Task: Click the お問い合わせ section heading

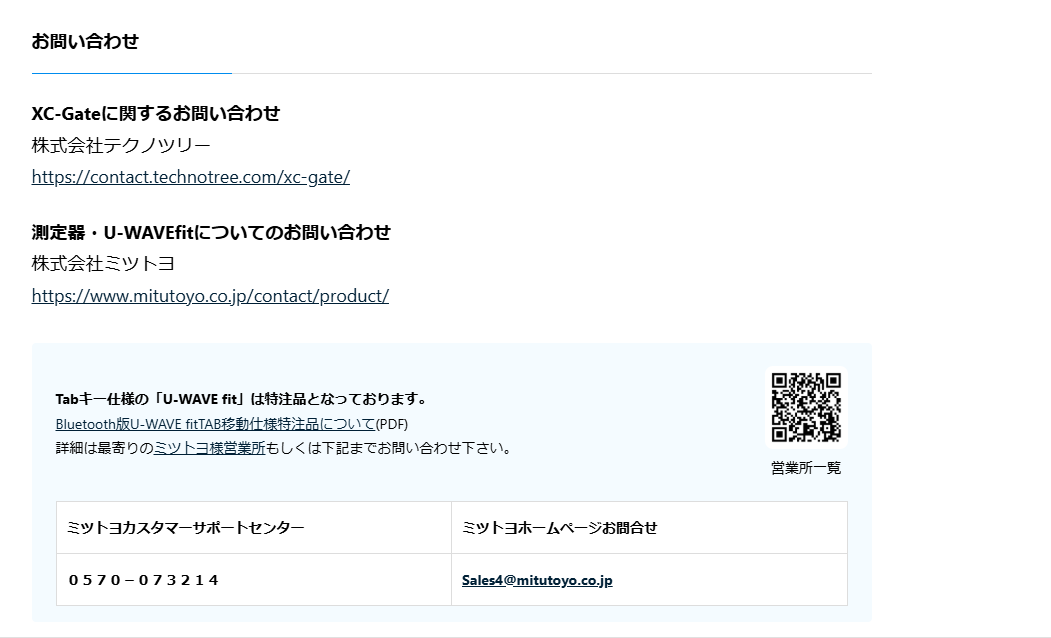Action: (85, 41)
